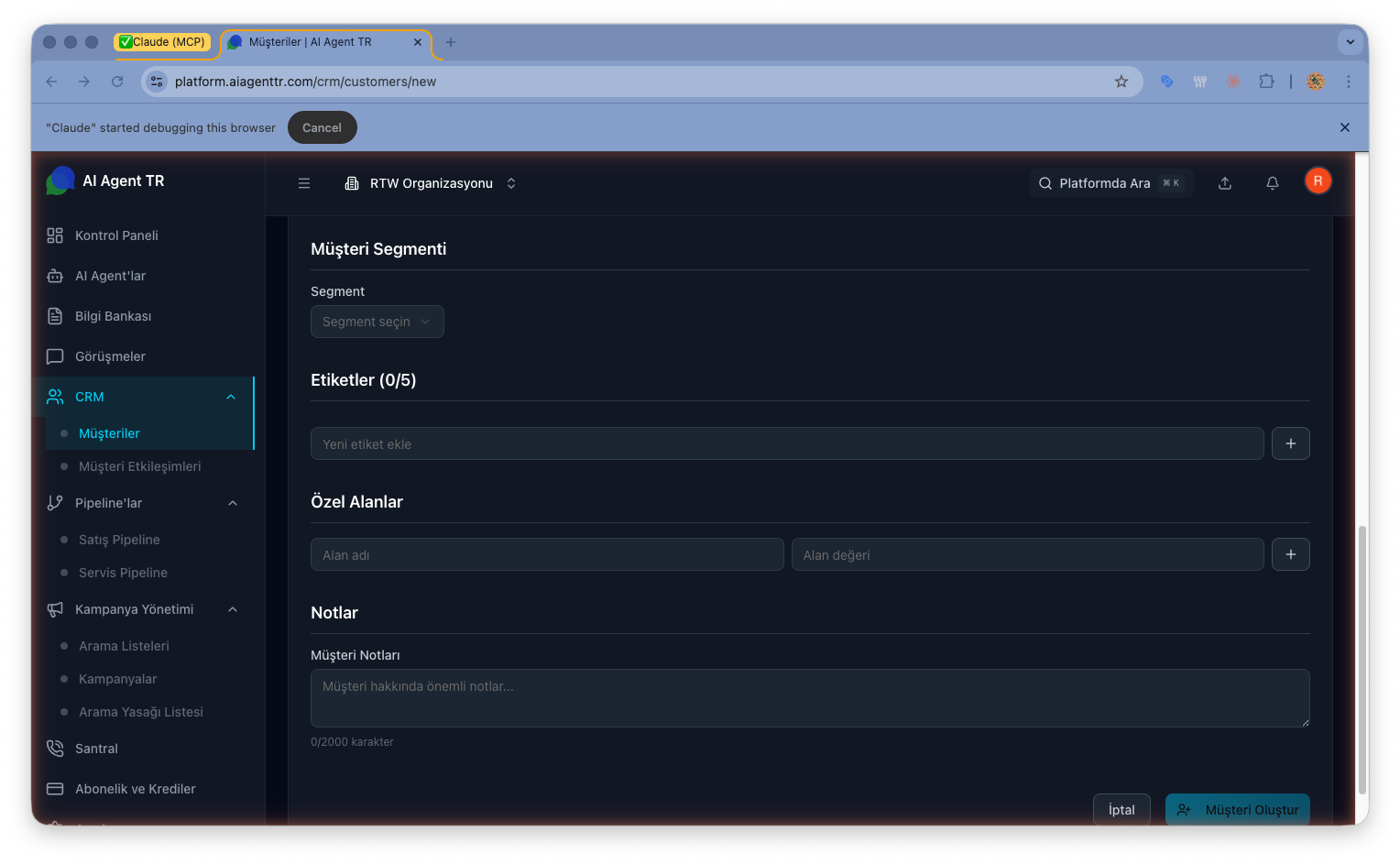Click the Alan adı input
The image size is (1400, 864).
coord(547,554)
